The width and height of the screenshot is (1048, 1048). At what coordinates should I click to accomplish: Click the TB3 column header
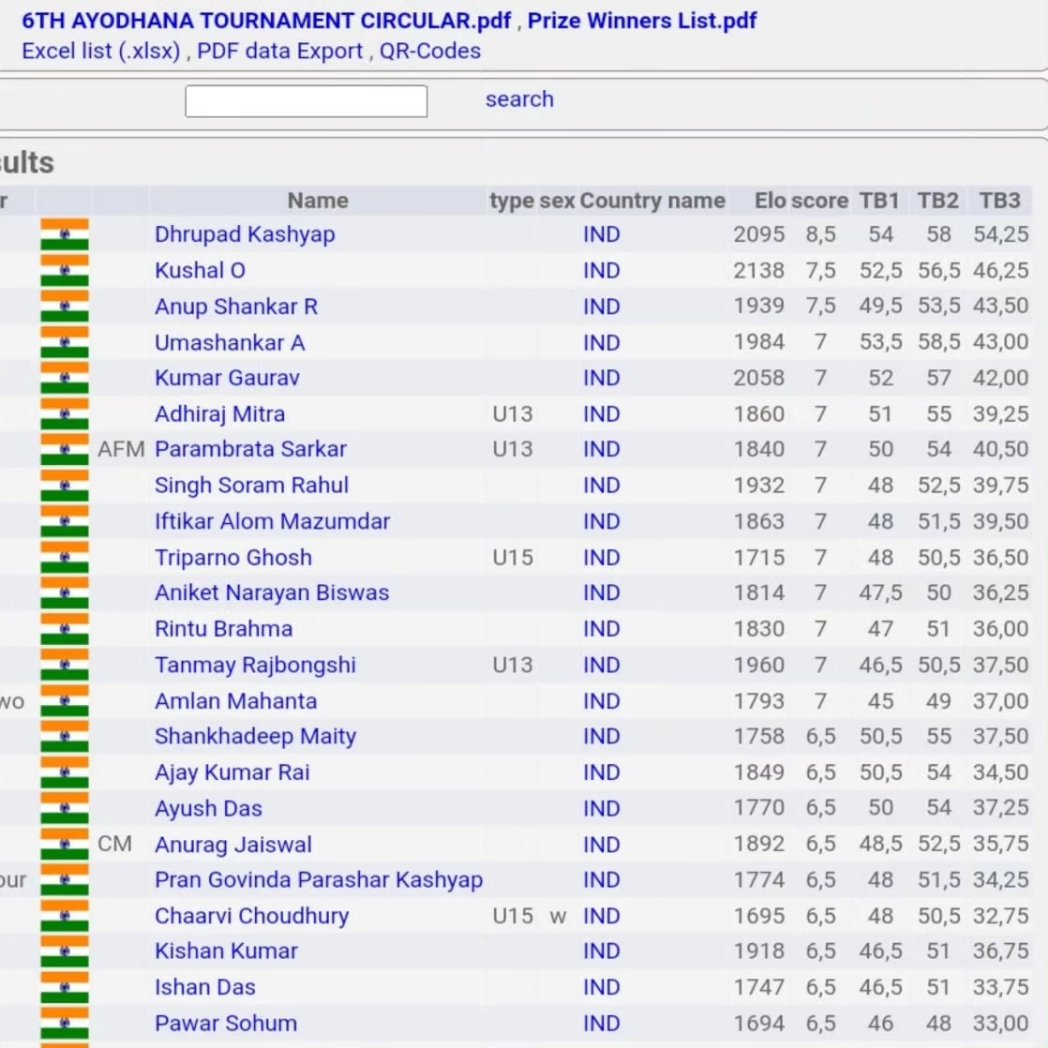(999, 201)
